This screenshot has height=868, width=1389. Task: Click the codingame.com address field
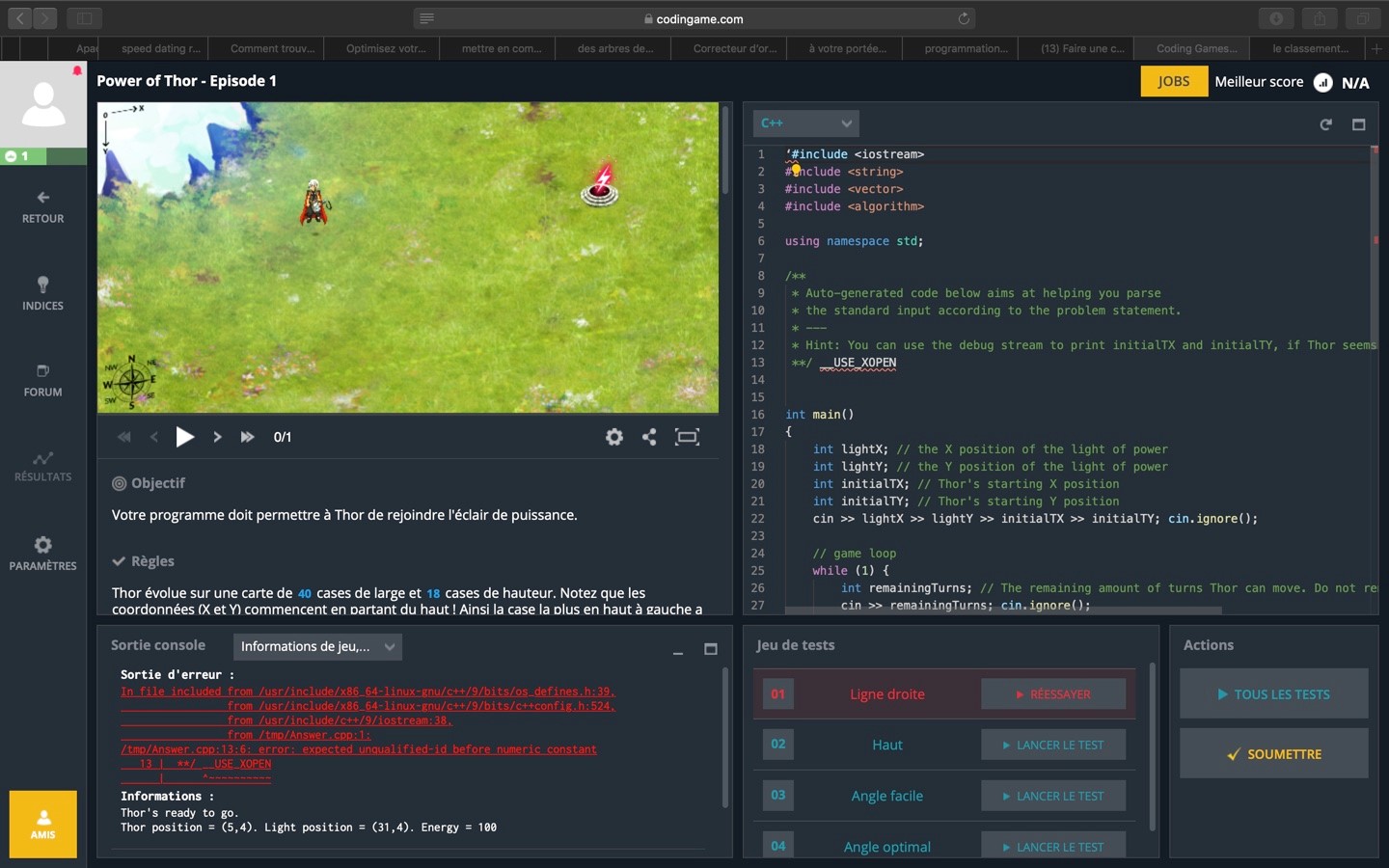pyautogui.click(x=694, y=18)
